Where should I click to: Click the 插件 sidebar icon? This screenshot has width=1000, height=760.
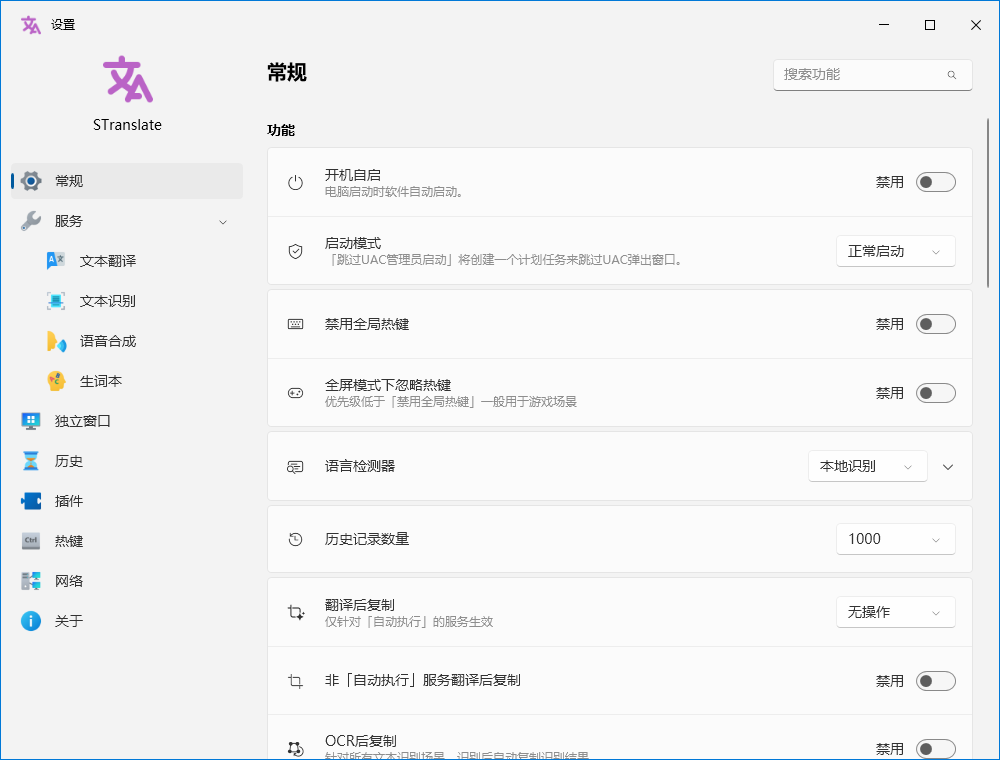point(29,501)
